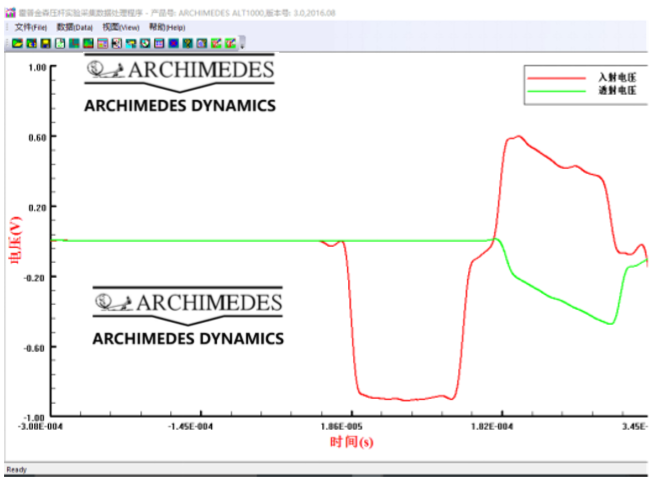Click the red line swatch in legend
Image resolution: width=654 pixels, height=478 pixels.
[x=556, y=78]
